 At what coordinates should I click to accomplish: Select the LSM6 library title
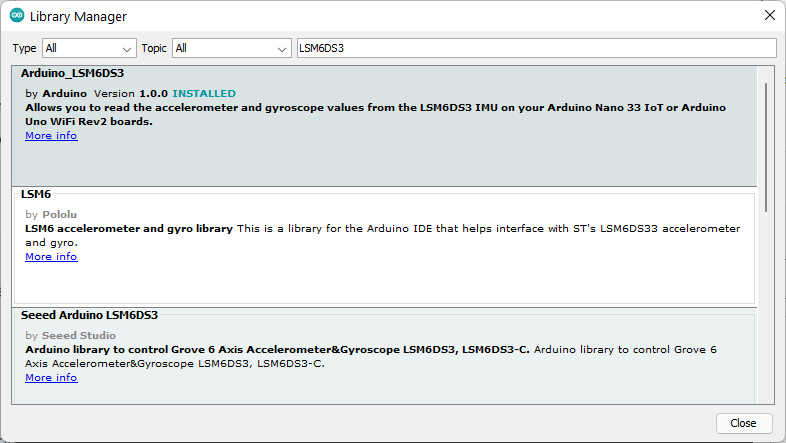(36, 194)
